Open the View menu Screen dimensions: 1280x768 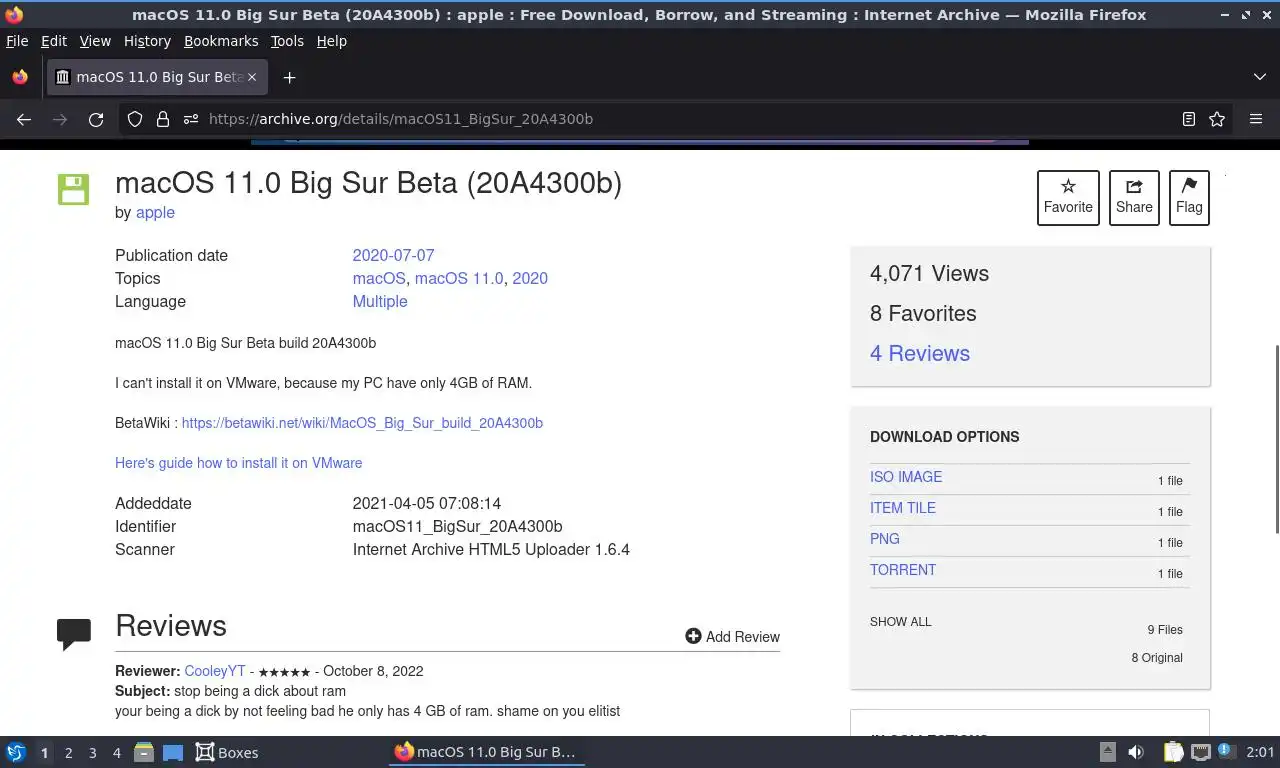click(95, 41)
